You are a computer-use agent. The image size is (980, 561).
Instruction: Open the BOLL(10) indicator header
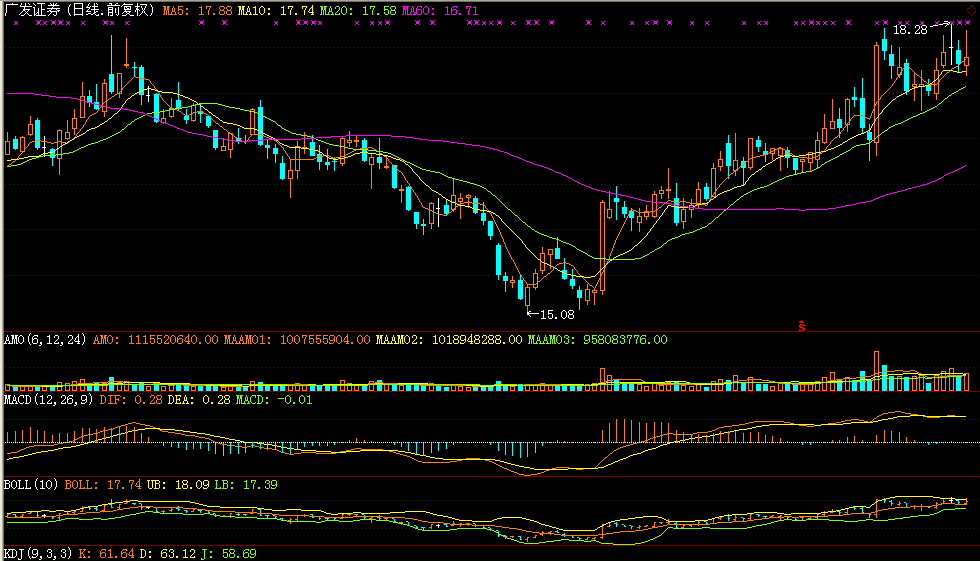coord(32,484)
